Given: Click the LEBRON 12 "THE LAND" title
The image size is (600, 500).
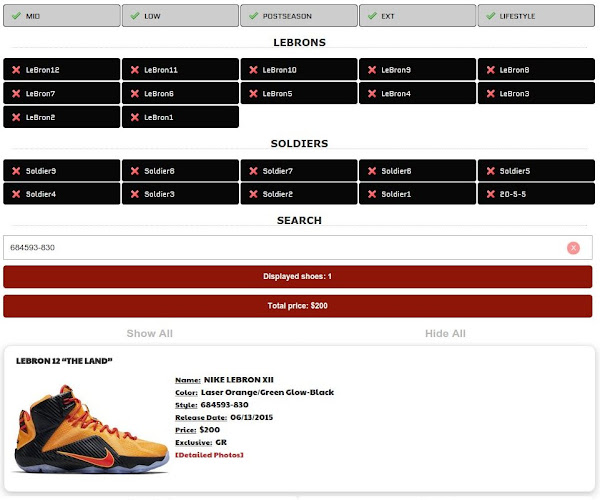Looking at the screenshot, I should pos(64,361).
